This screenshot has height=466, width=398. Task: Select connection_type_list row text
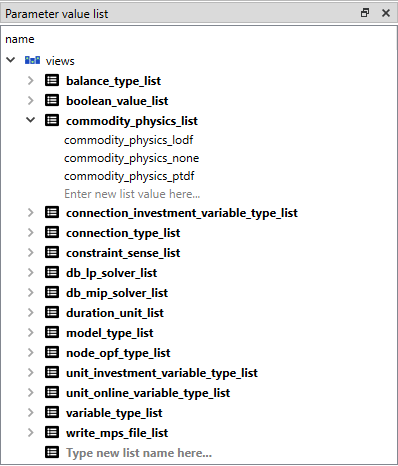point(123,233)
